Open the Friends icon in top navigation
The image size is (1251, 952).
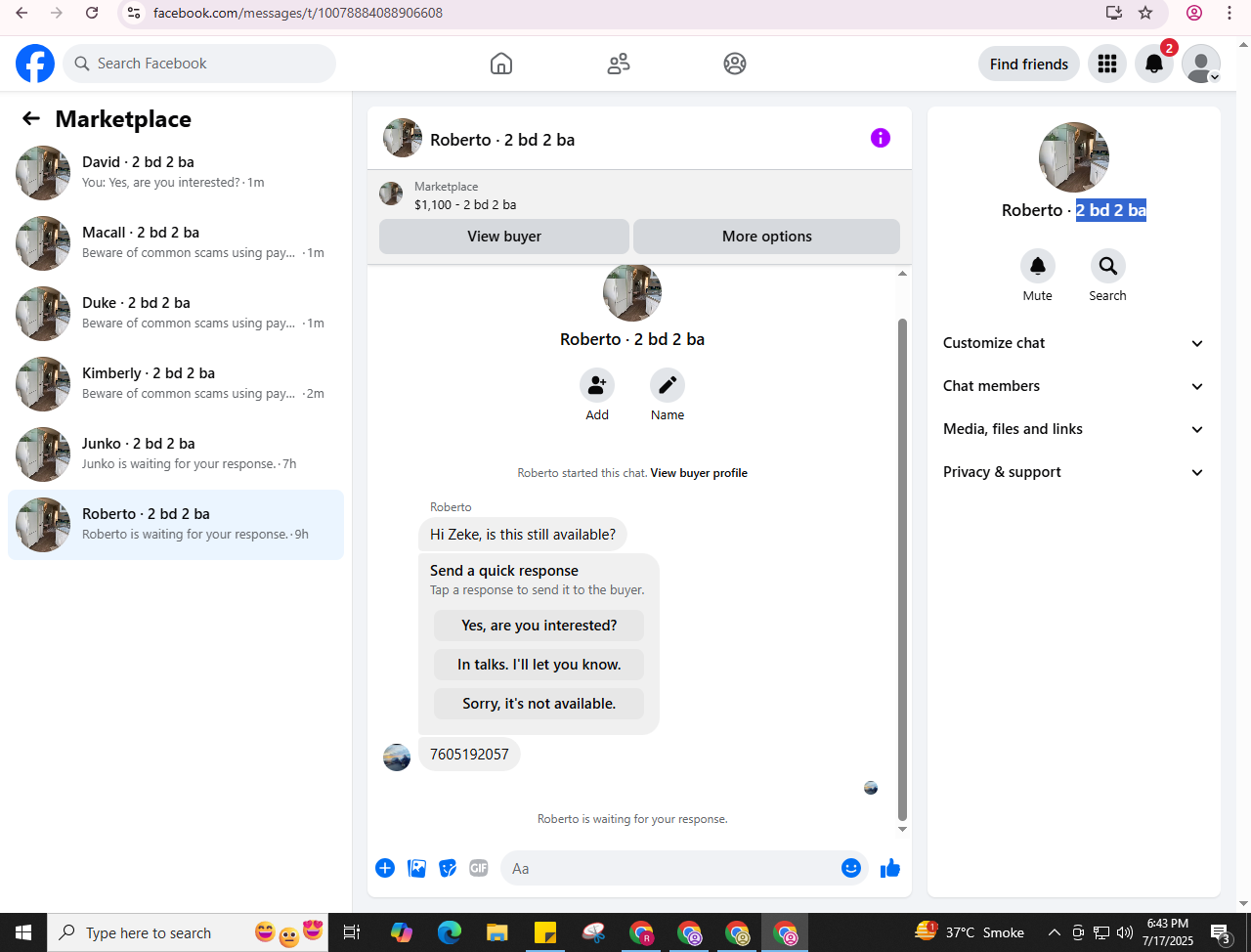619,64
